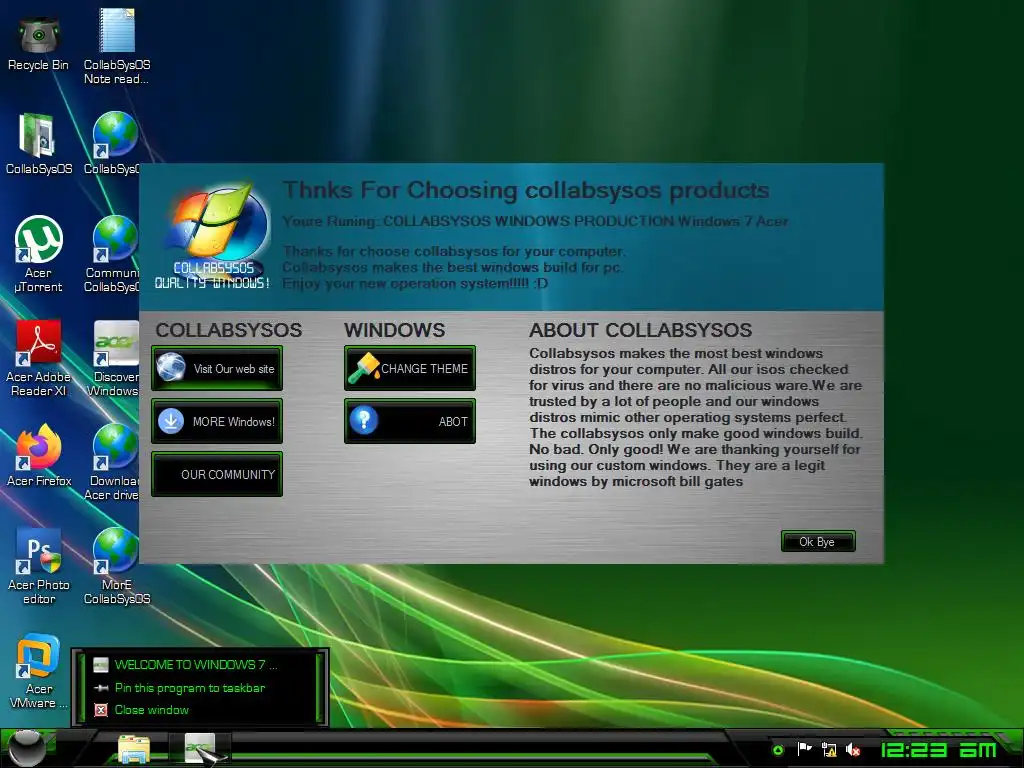Open Windows Explorer folder icon on the taskbar
The height and width of the screenshot is (768, 1024).
point(134,749)
